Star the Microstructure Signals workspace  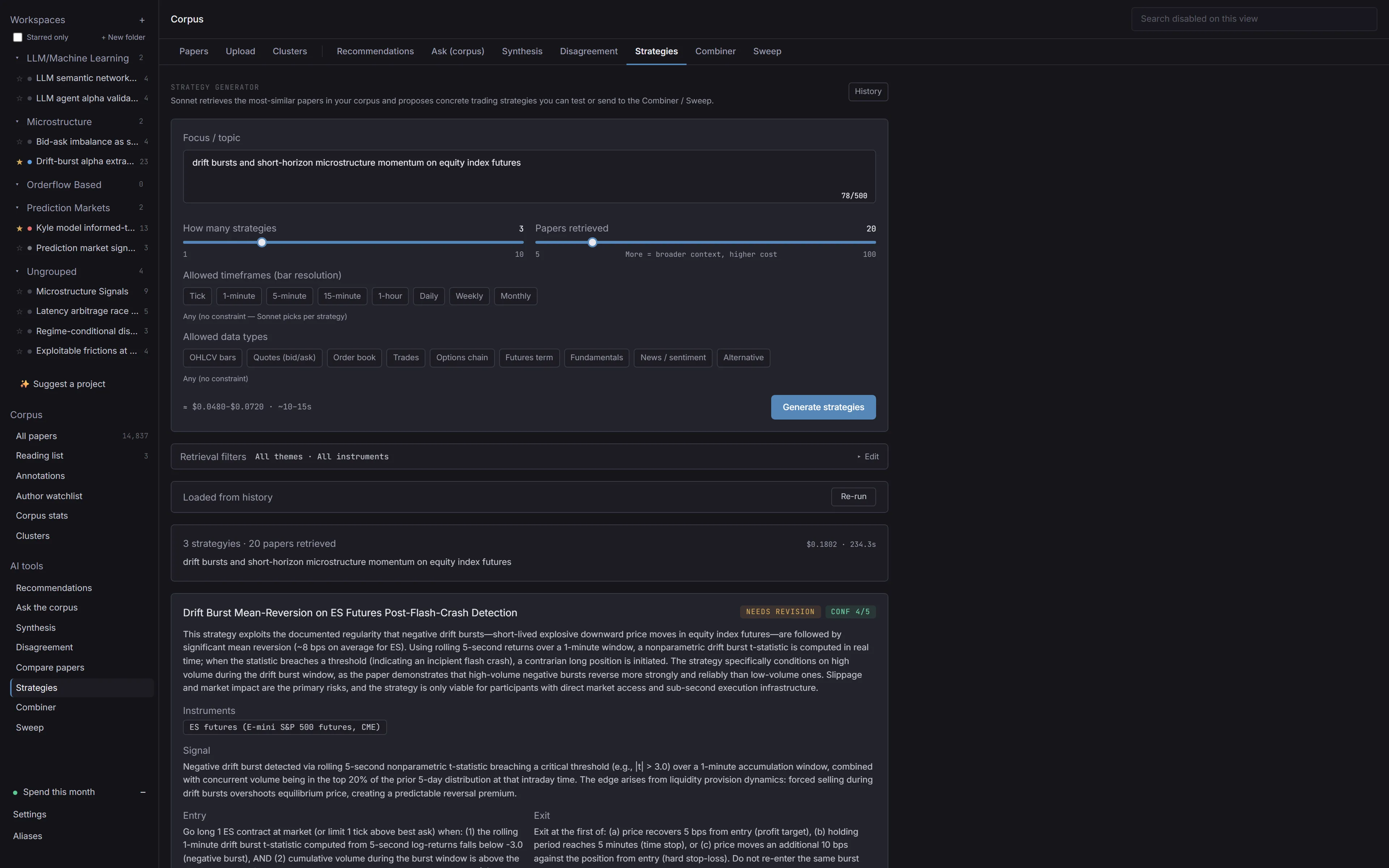20,292
